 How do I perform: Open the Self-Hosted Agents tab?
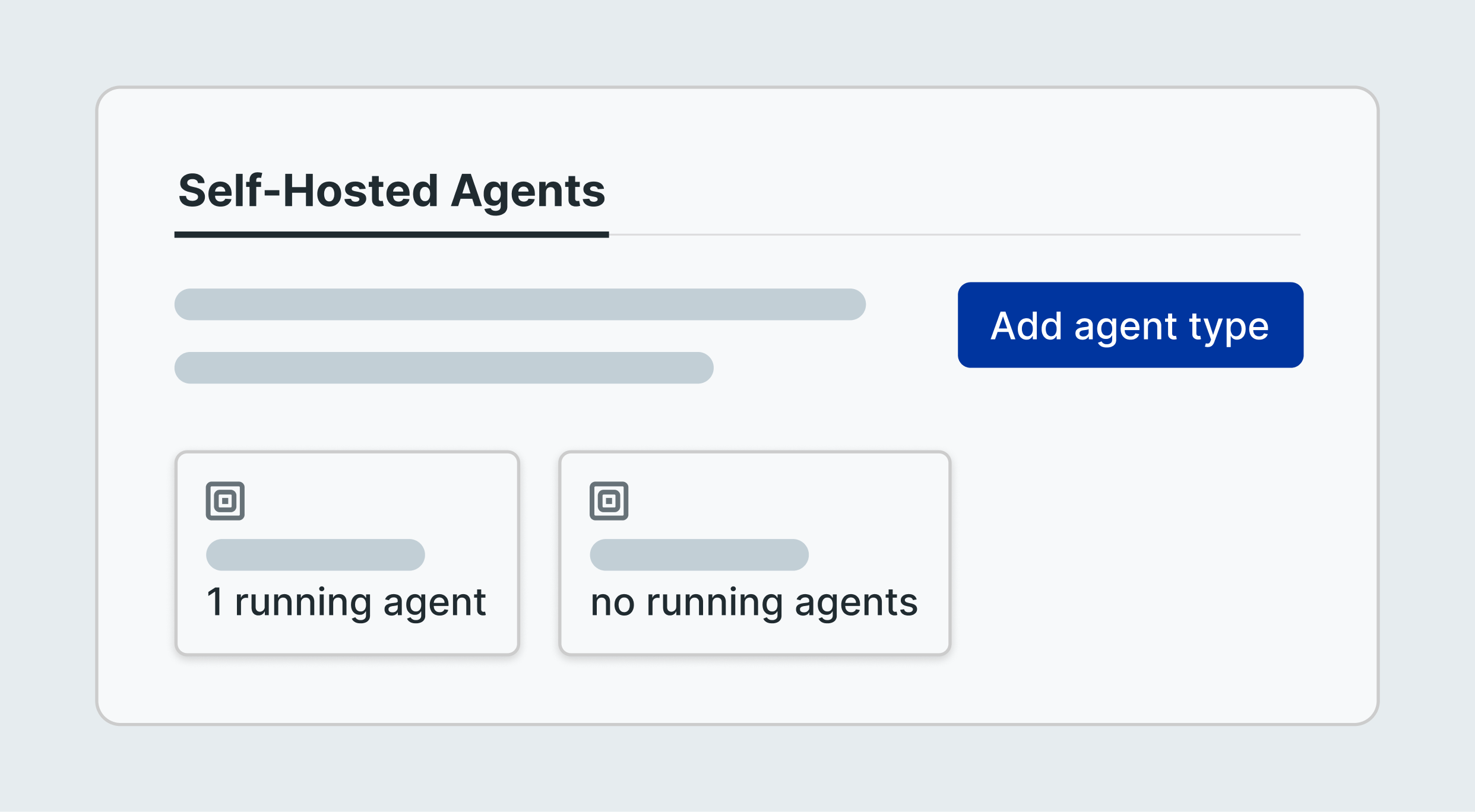(392, 191)
